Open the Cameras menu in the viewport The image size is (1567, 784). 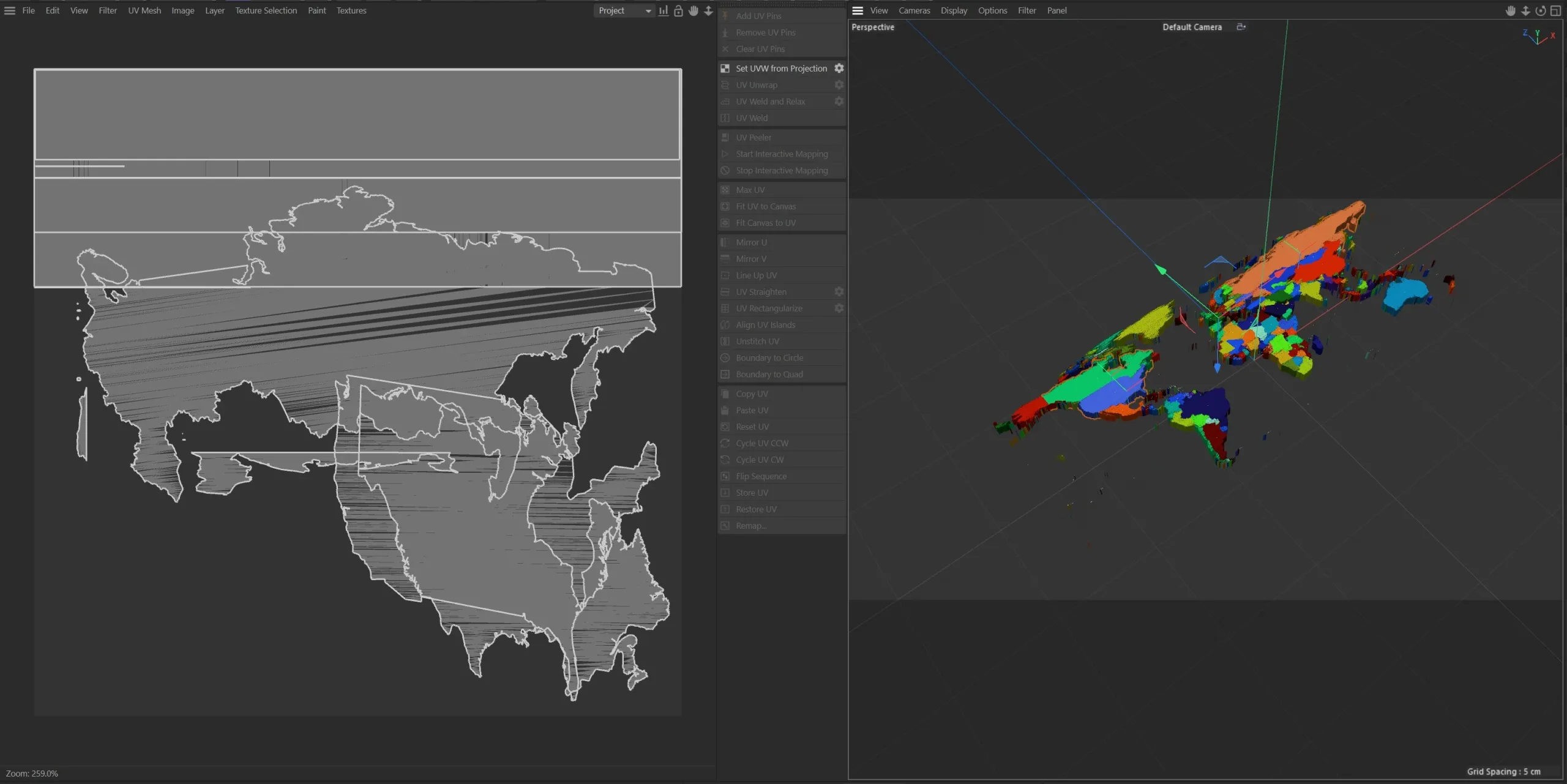tap(914, 10)
